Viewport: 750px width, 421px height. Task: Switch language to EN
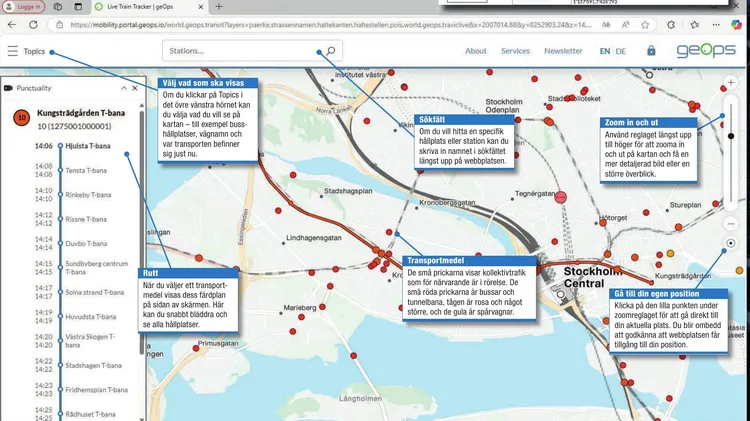pyautogui.click(x=604, y=51)
